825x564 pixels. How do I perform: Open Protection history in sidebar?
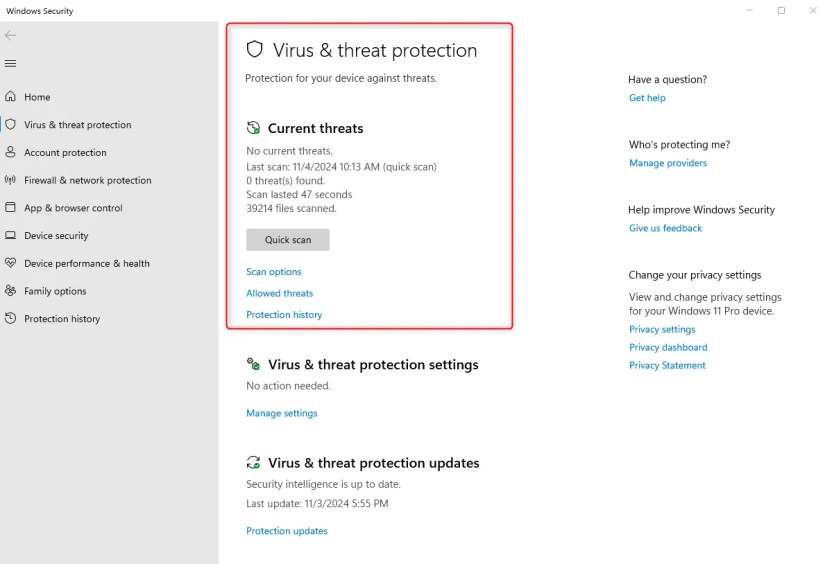[62, 319]
